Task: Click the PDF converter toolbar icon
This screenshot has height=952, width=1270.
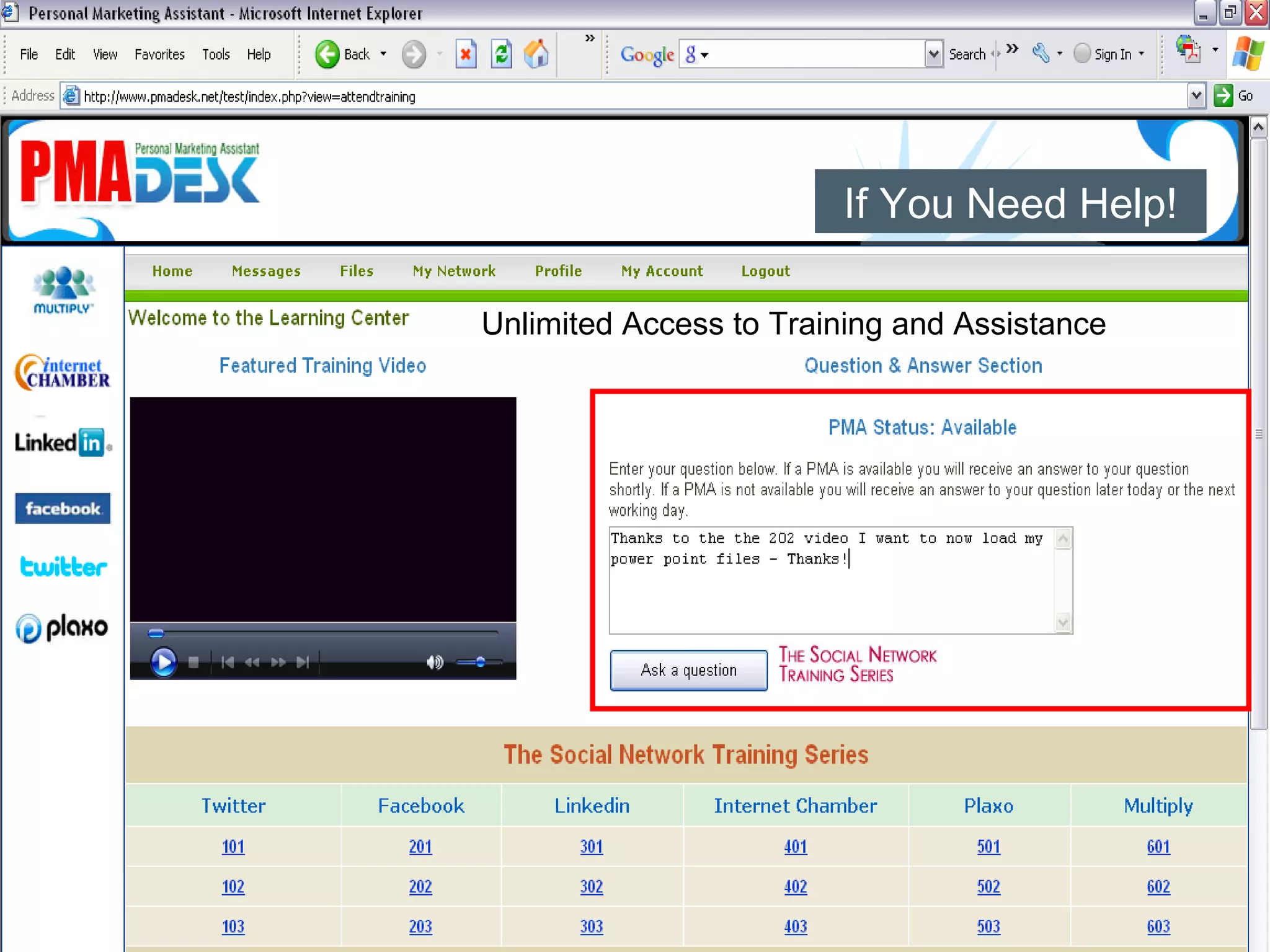Action: coord(1188,49)
